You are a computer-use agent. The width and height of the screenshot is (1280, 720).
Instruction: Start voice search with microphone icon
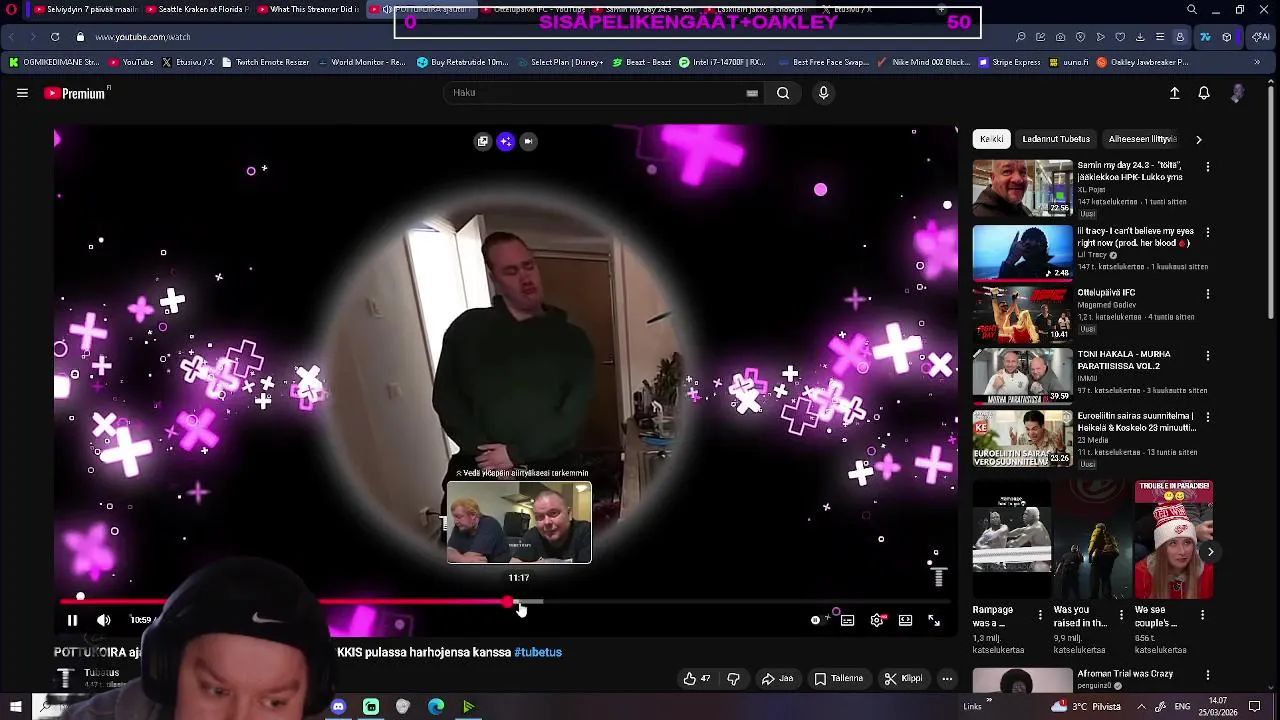coord(823,93)
